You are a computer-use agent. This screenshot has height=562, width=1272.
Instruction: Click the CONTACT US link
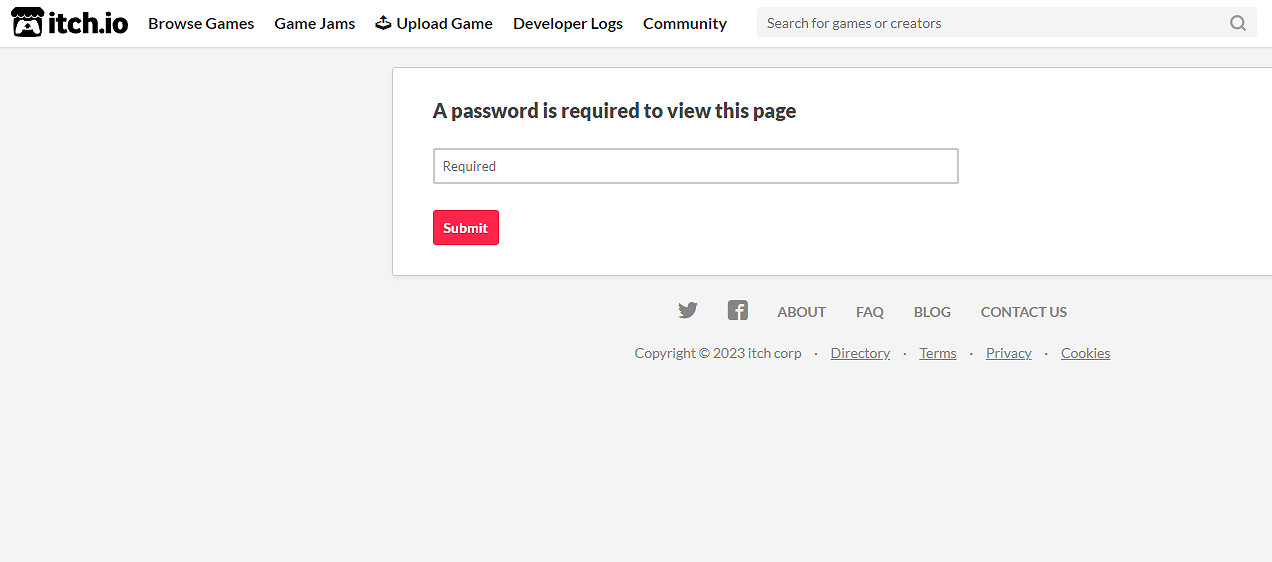pyautogui.click(x=1023, y=312)
